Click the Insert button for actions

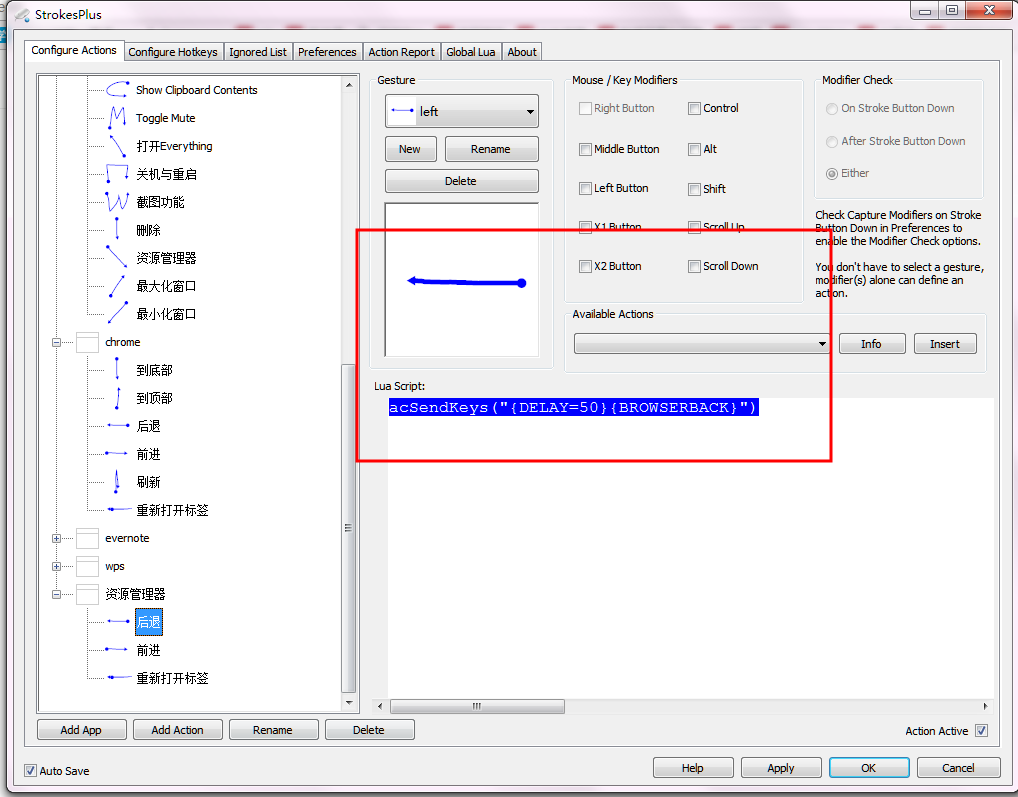(944, 343)
